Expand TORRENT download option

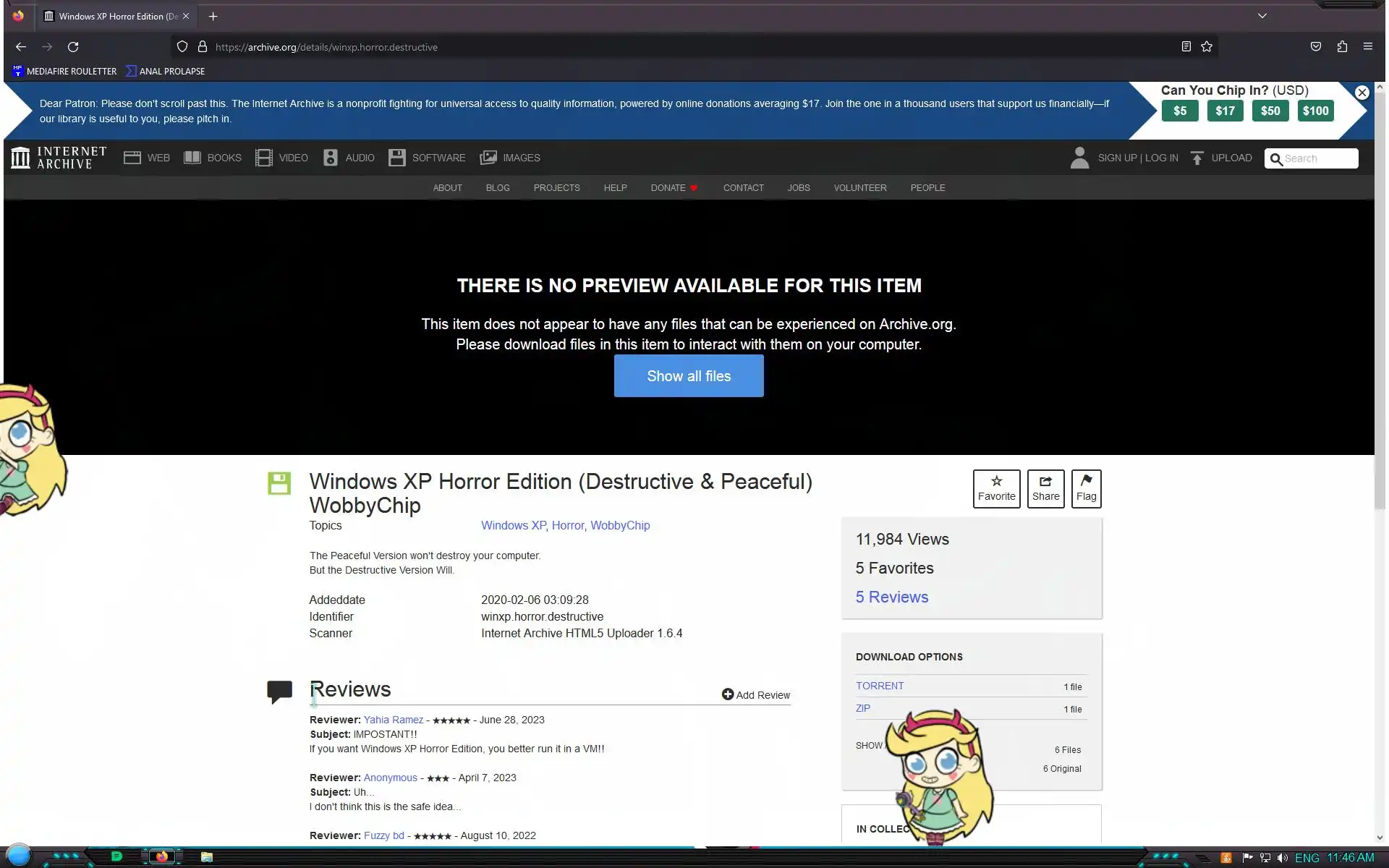880,686
